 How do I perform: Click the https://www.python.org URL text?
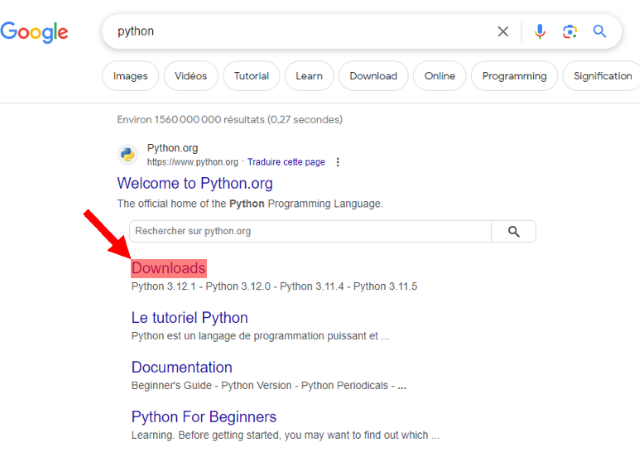coord(192,162)
